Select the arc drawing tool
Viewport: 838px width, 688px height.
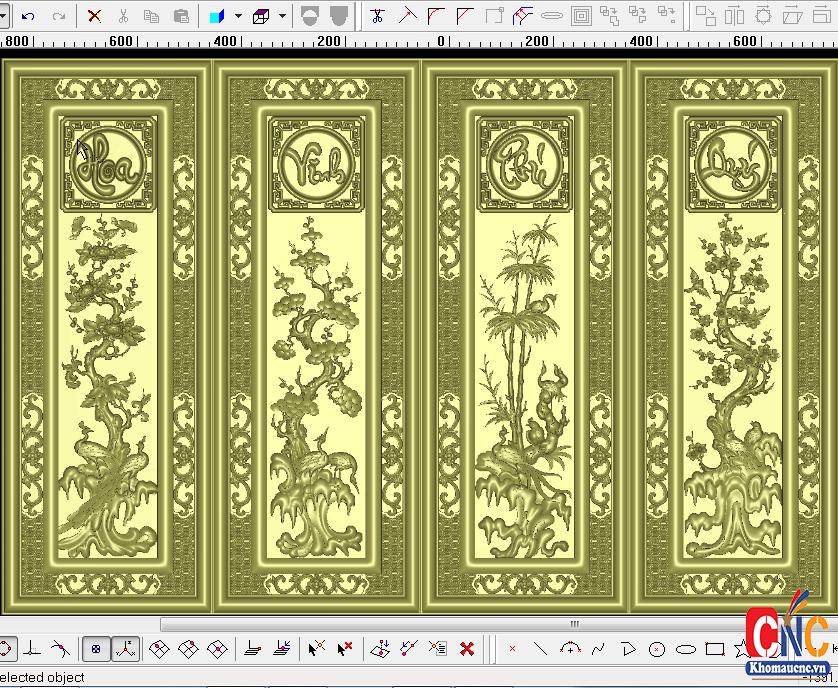[x=571, y=649]
